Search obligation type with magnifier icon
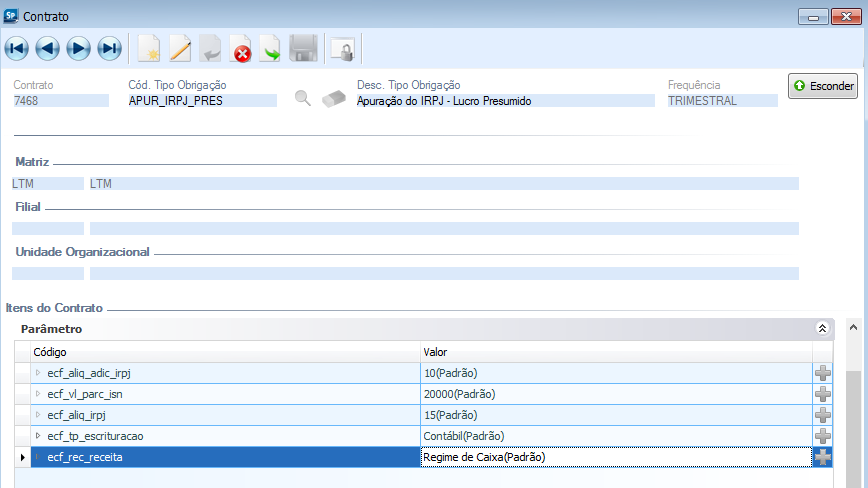Image resolution: width=868 pixels, height=488 pixels. pyautogui.click(x=303, y=98)
